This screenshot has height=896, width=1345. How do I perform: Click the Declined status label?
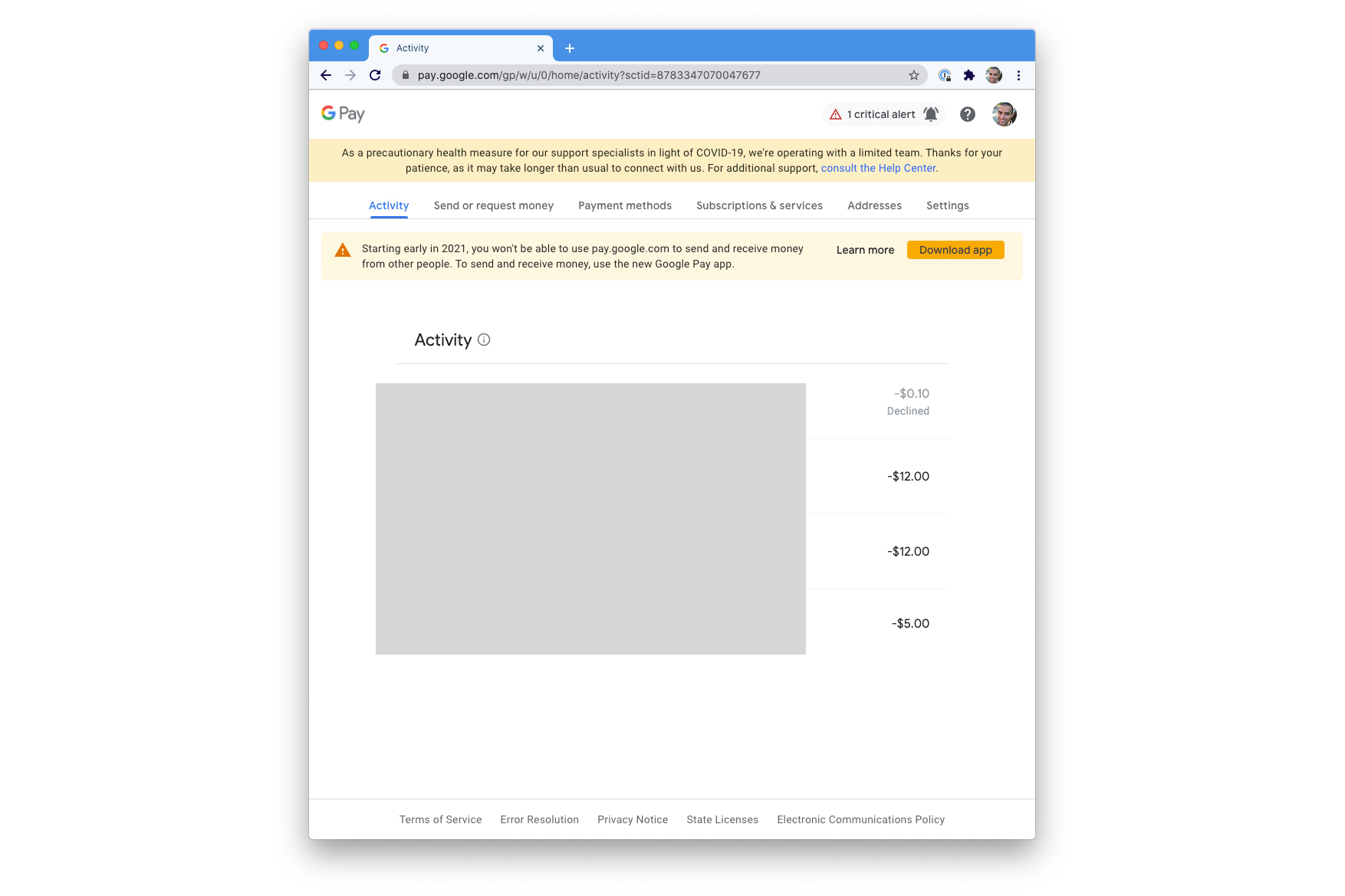[908, 411]
